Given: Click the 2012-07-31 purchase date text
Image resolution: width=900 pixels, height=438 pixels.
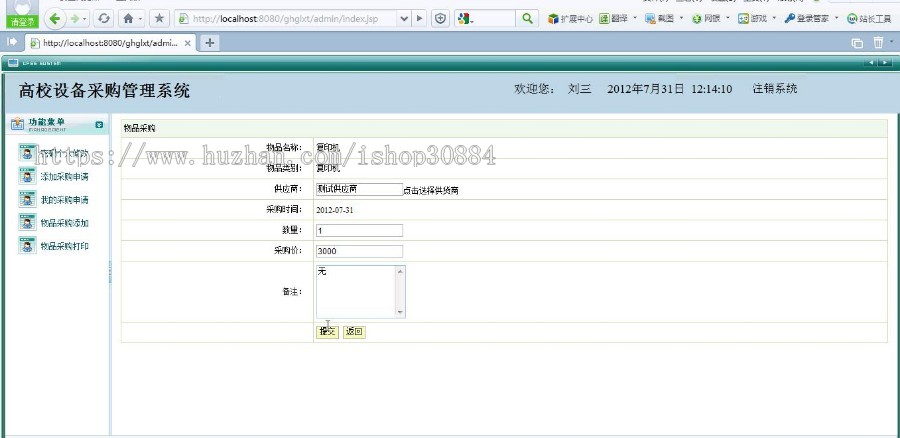Looking at the screenshot, I should 335,210.
